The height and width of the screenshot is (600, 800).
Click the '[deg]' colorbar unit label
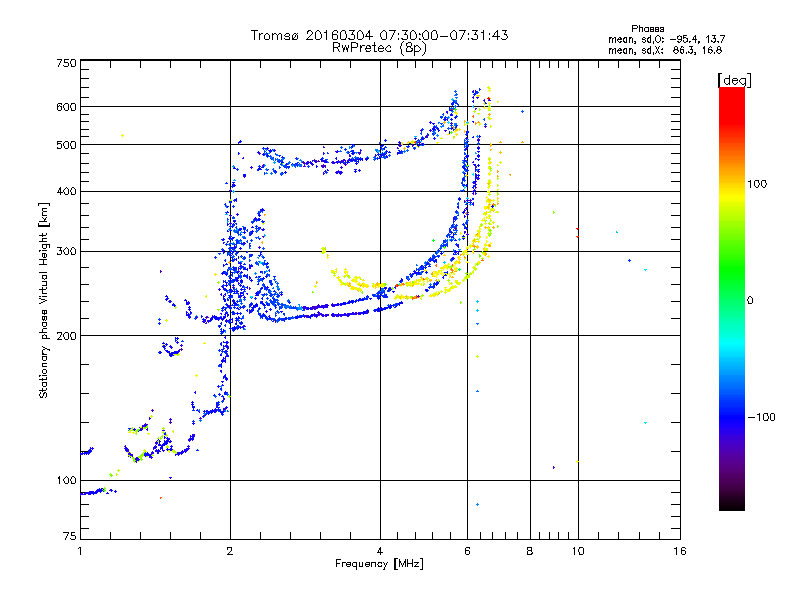[x=734, y=80]
